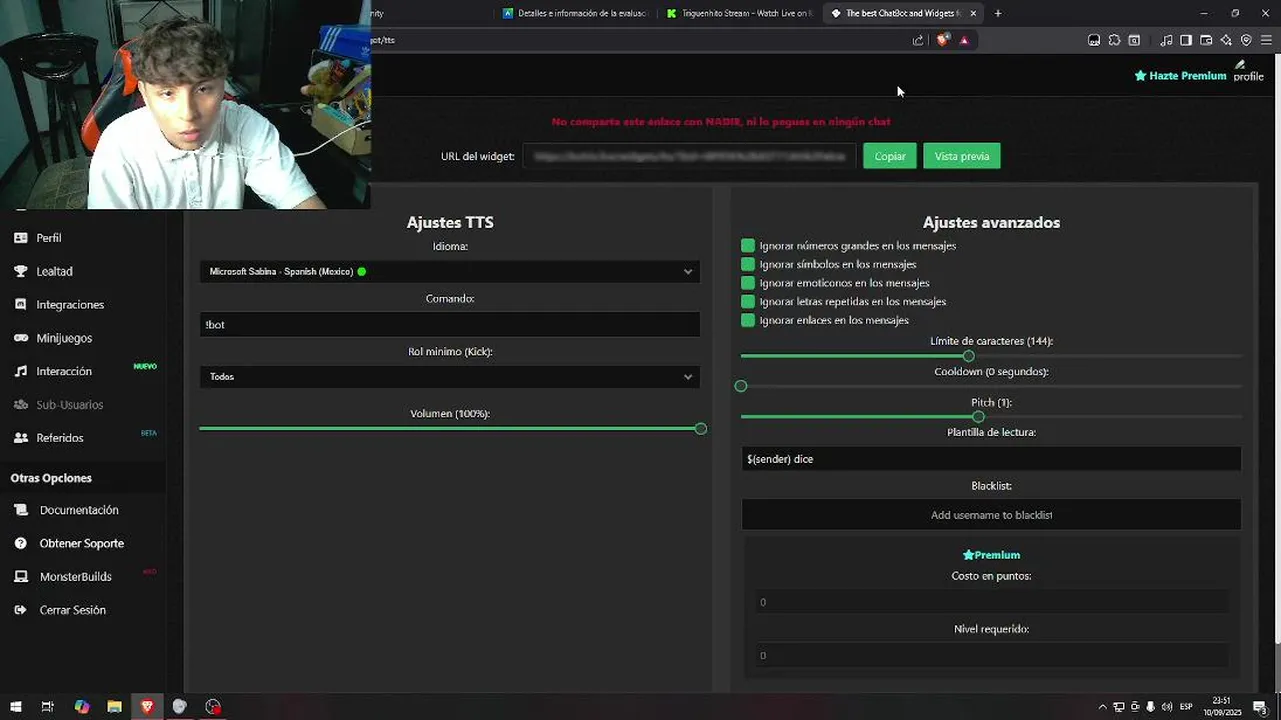Click the Pitch slider handle
The height and width of the screenshot is (720, 1281).
pos(978,417)
